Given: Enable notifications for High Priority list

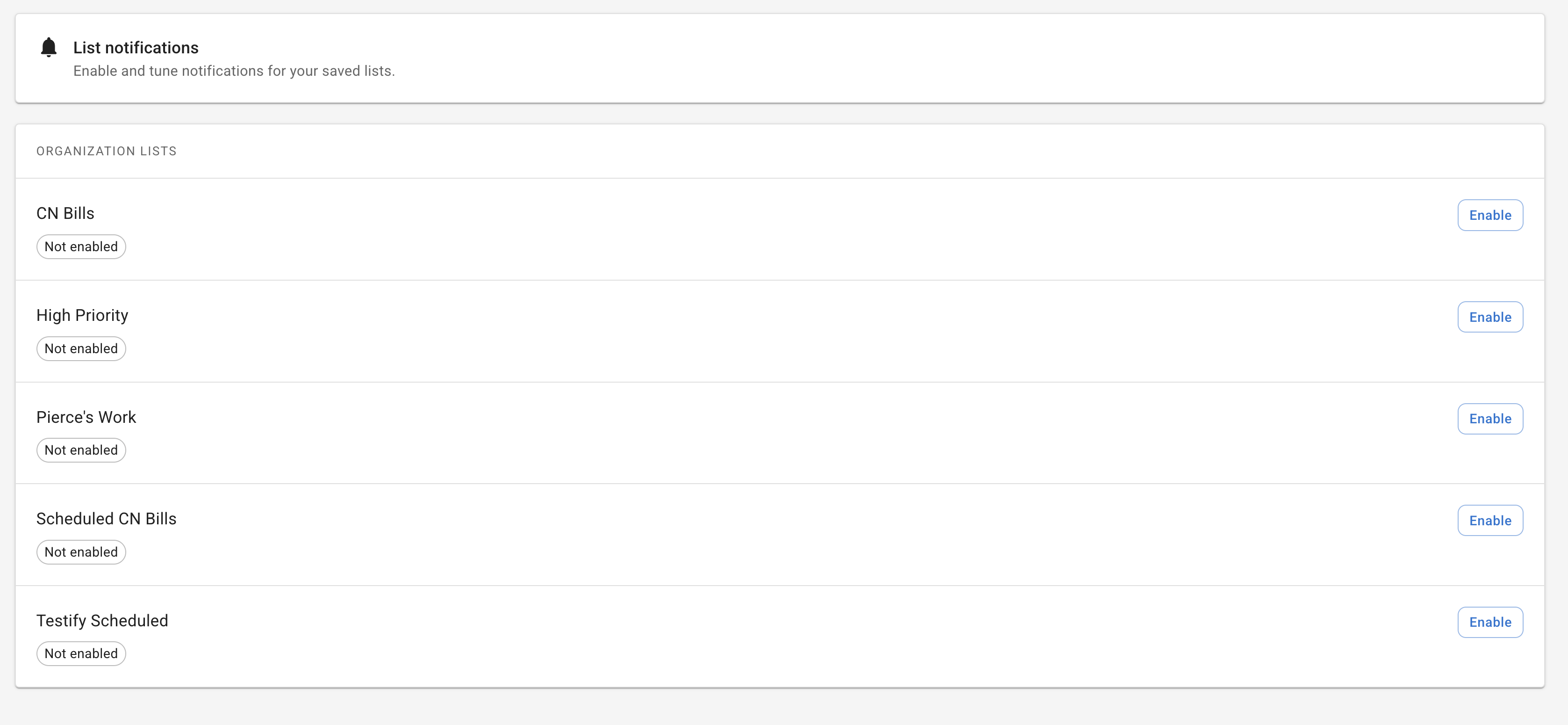Looking at the screenshot, I should pos(1489,317).
